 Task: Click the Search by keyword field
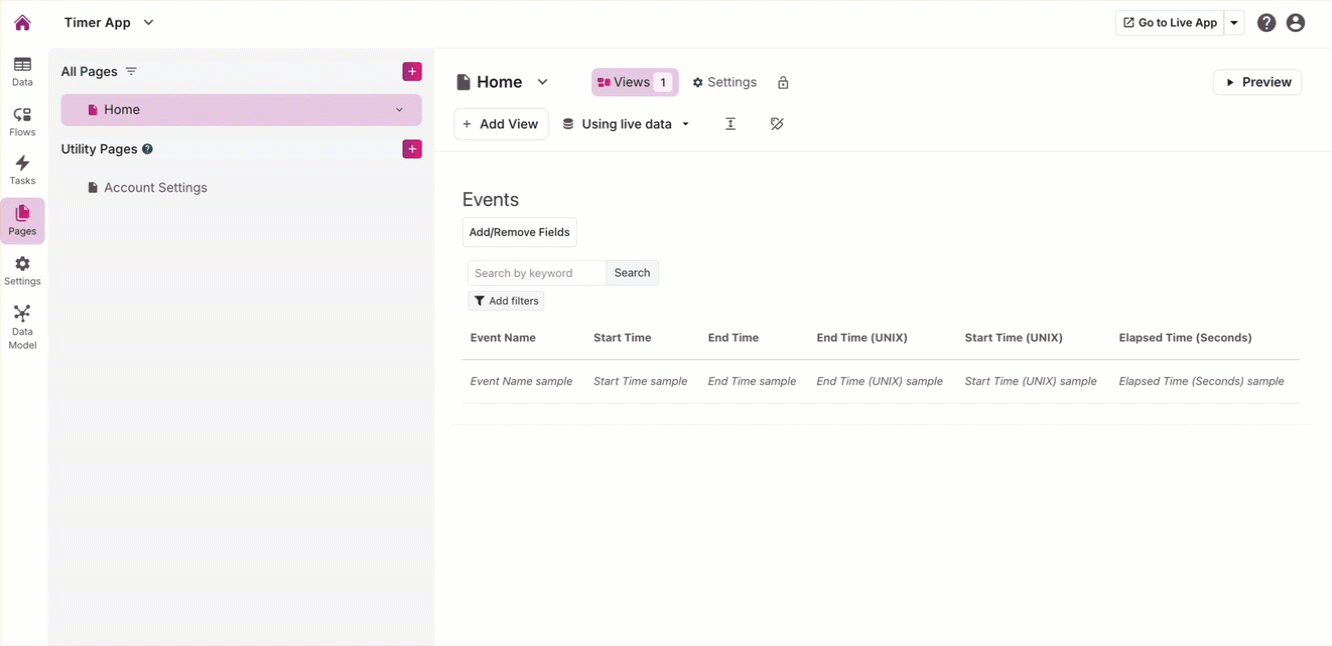536,273
